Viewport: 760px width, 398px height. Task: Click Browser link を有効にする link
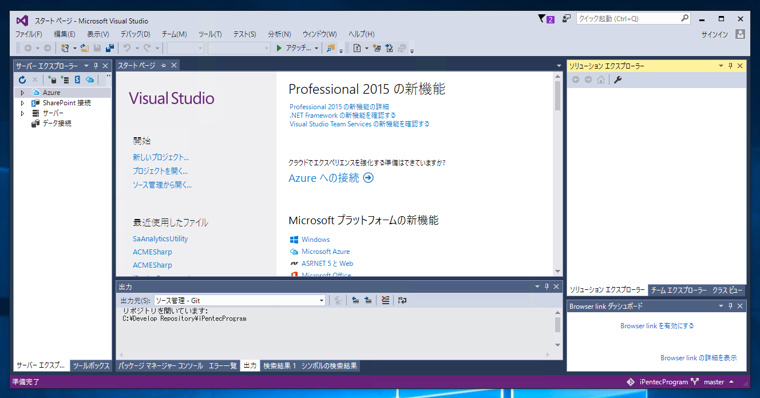(x=657, y=326)
